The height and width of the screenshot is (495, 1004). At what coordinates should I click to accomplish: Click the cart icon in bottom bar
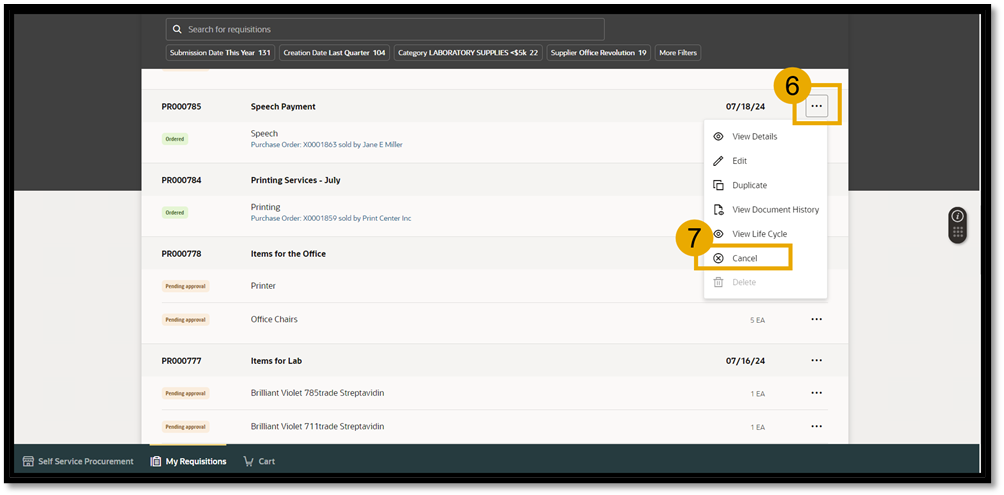tap(249, 461)
